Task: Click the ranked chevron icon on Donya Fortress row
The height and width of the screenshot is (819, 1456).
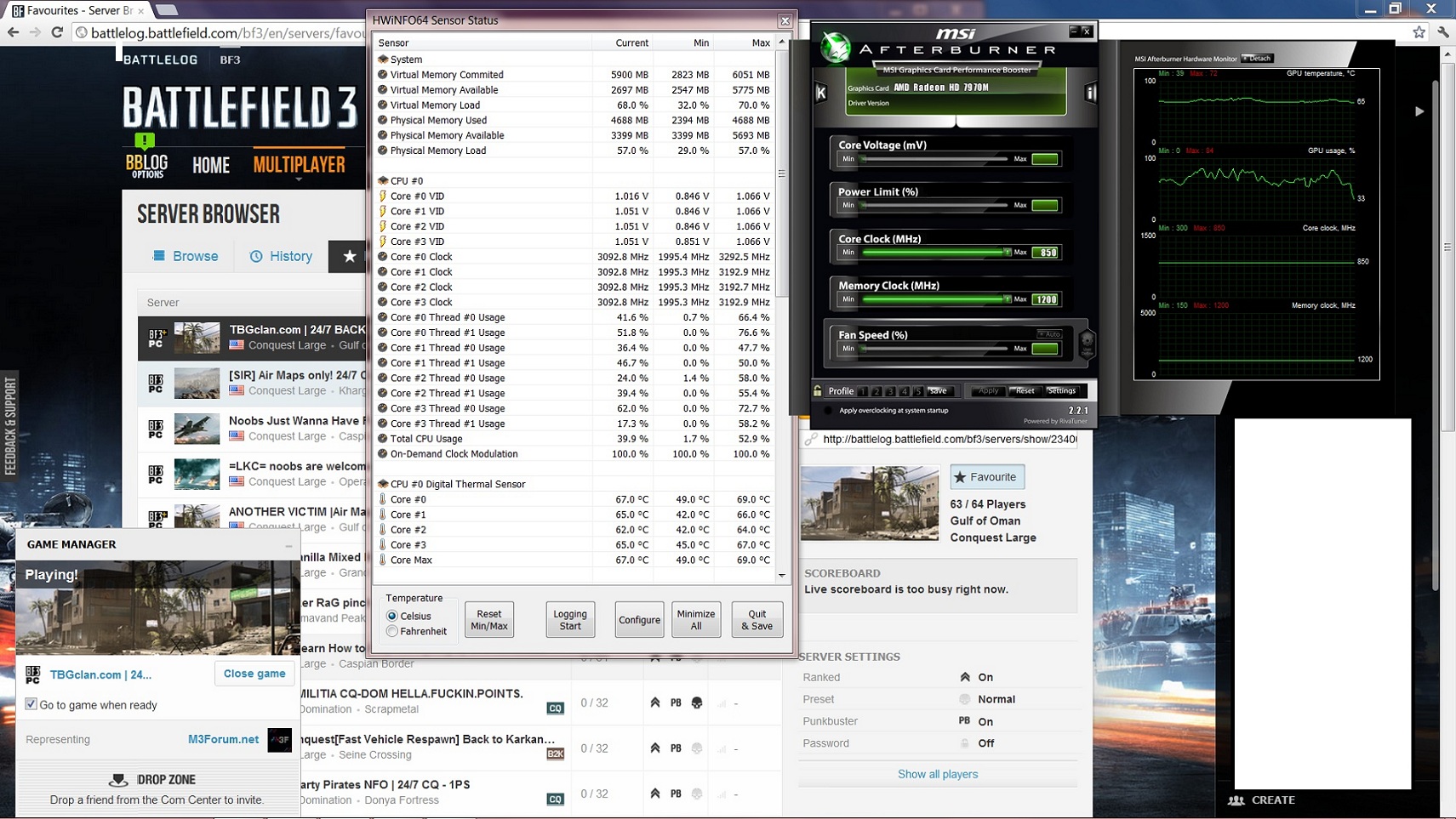Action: (655, 793)
